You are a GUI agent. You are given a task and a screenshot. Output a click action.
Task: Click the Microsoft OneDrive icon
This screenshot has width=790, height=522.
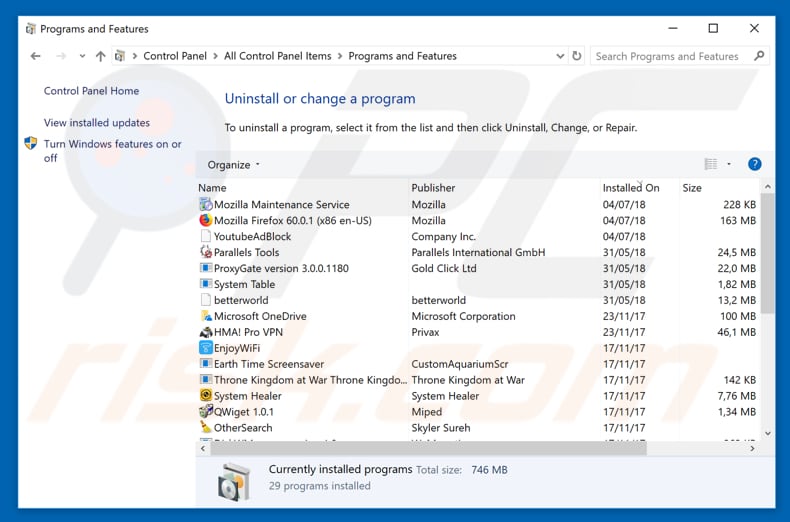point(206,316)
